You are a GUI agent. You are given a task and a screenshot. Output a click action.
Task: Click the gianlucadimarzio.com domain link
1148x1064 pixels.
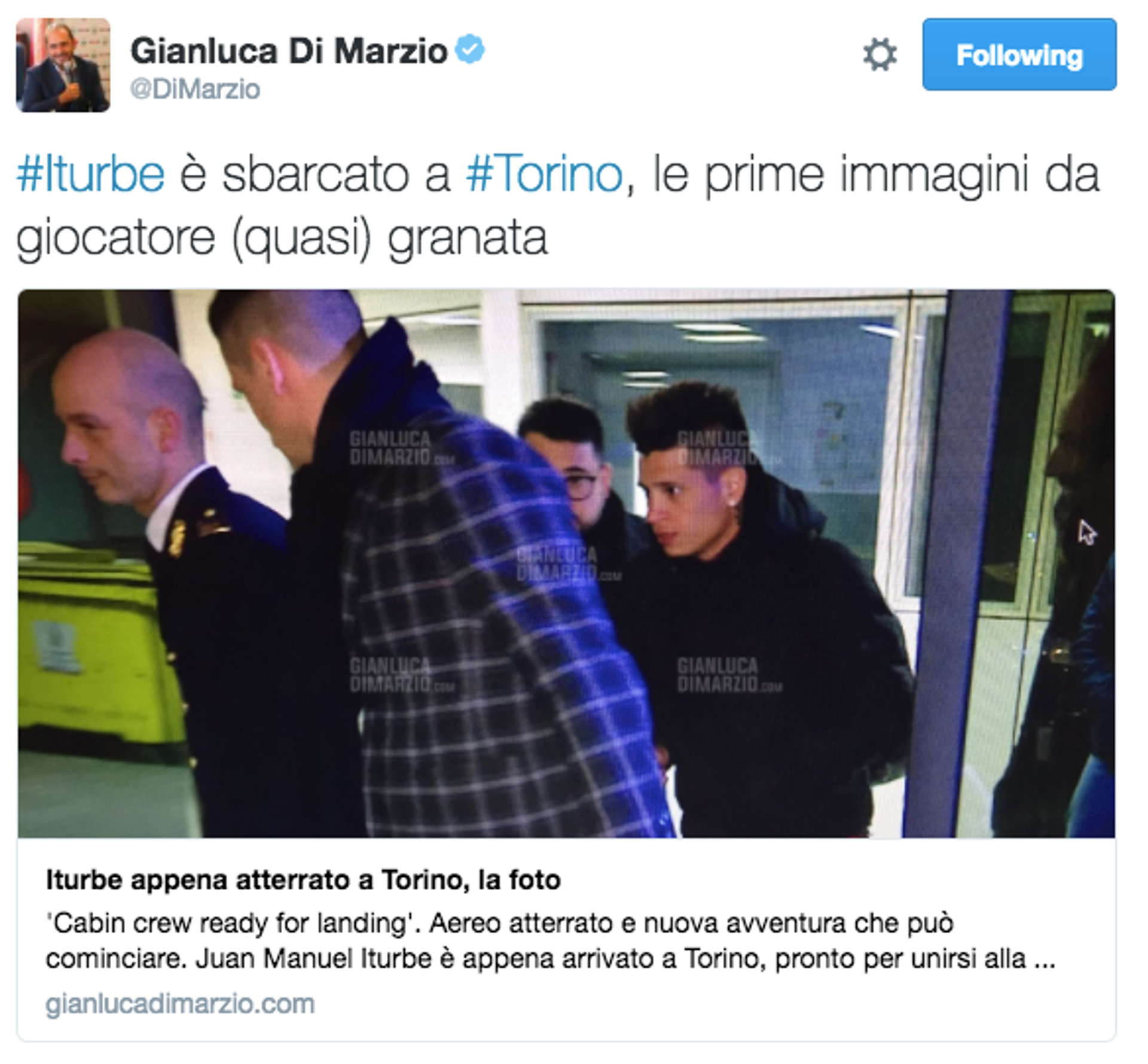[180, 1004]
